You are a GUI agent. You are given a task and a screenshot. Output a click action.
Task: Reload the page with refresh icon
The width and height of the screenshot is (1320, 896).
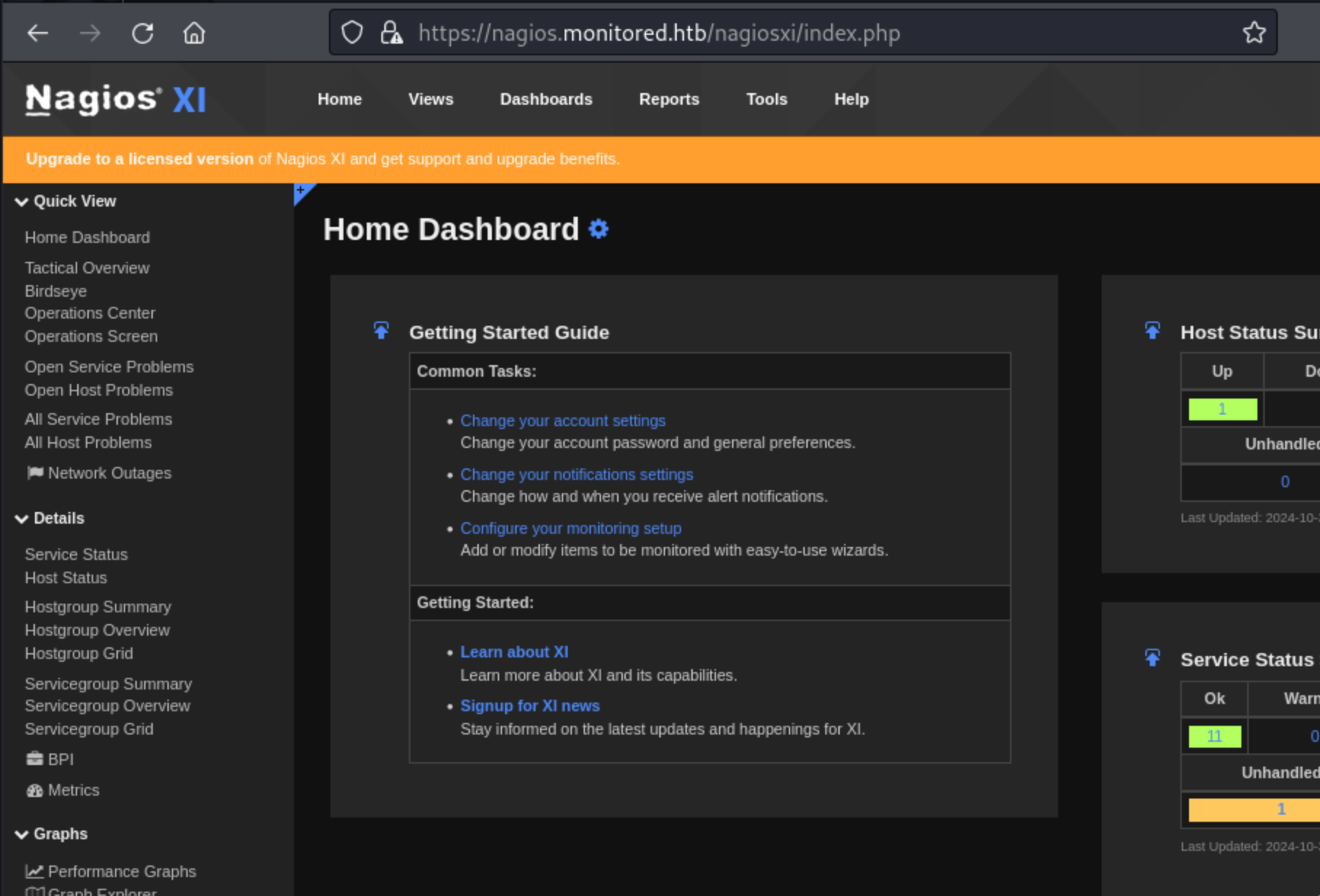click(x=143, y=33)
